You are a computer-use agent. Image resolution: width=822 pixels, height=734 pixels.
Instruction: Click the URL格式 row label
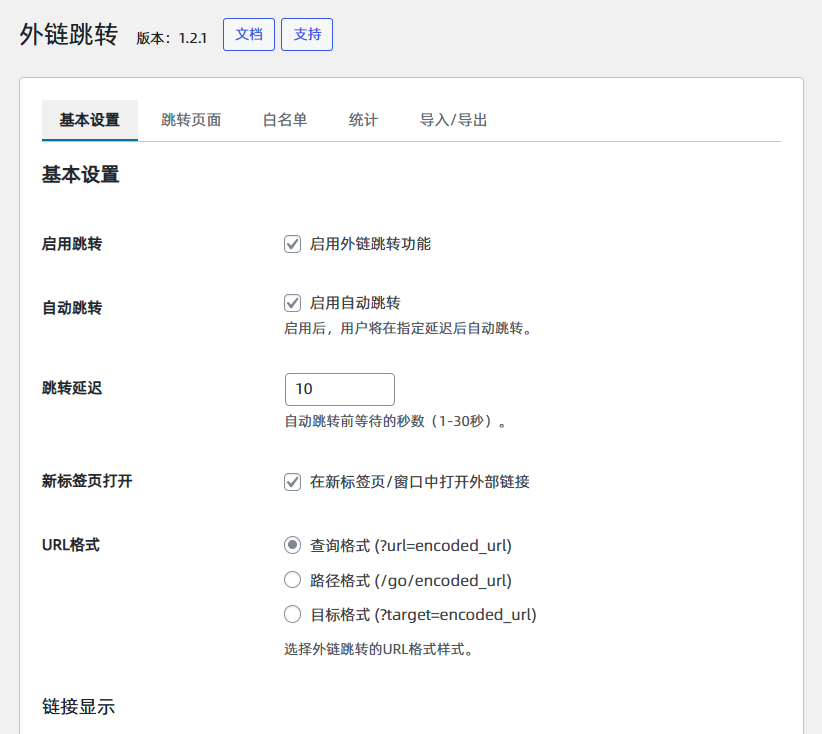coord(70,545)
